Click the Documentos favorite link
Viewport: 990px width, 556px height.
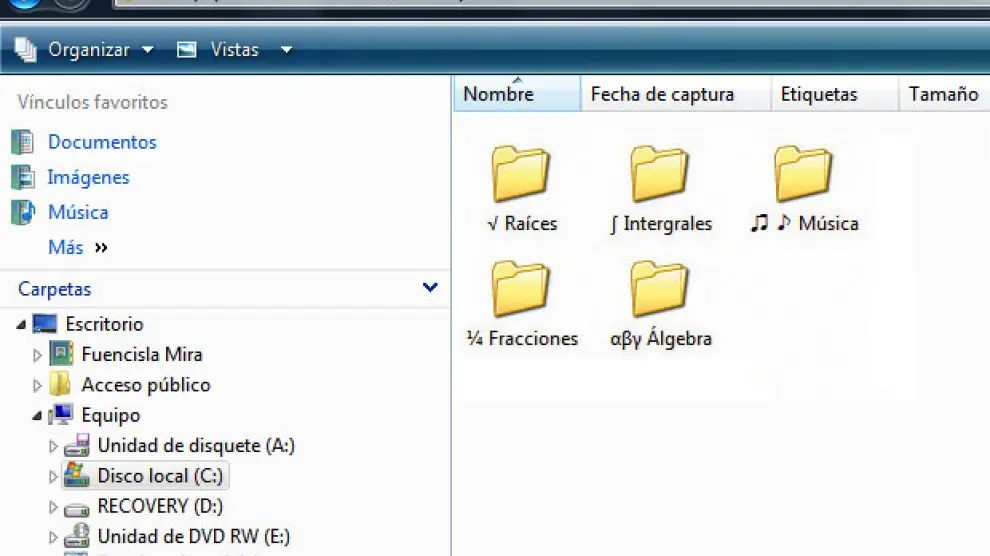[x=101, y=142]
